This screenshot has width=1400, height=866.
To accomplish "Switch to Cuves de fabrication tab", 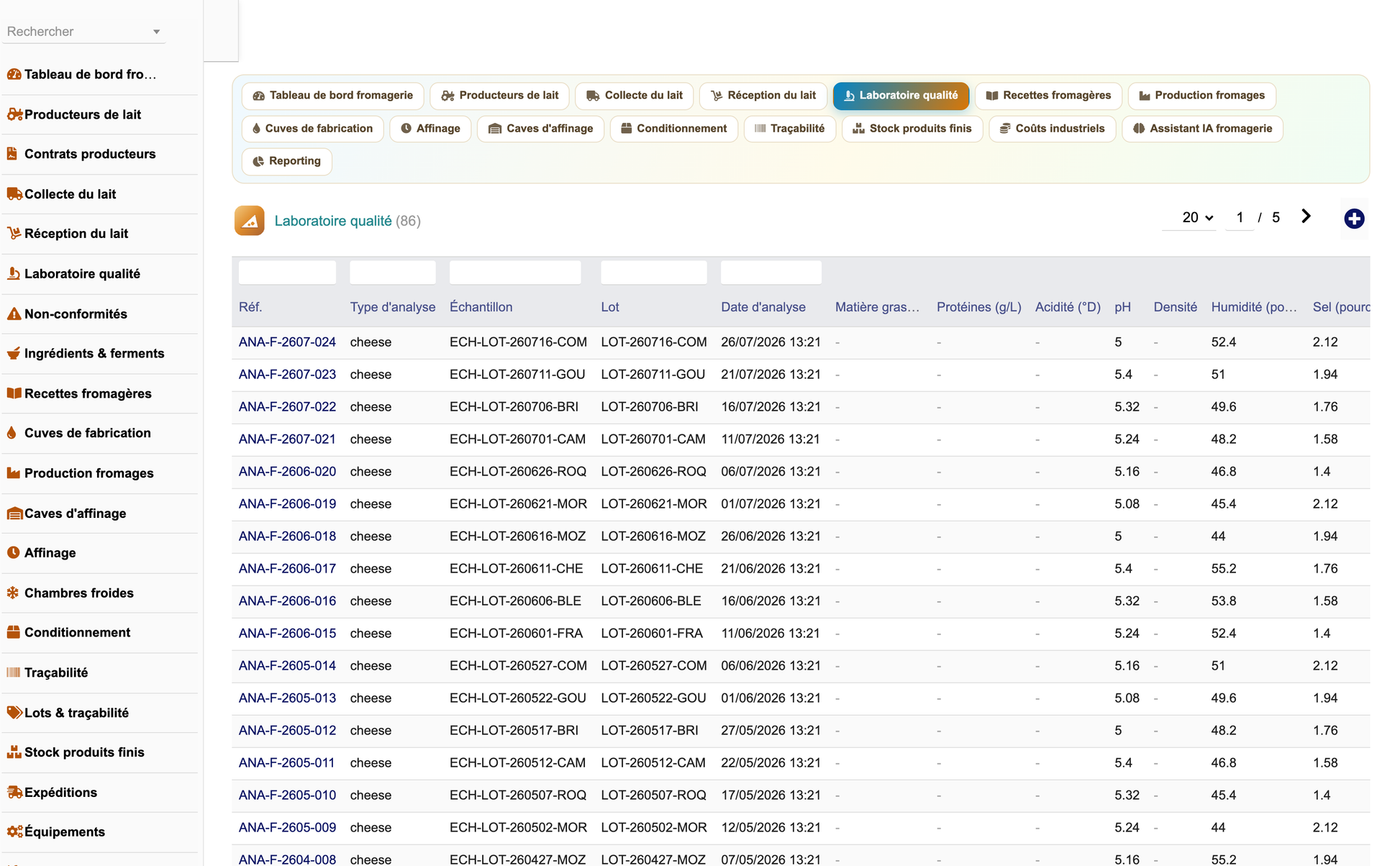I will pos(313,129).
